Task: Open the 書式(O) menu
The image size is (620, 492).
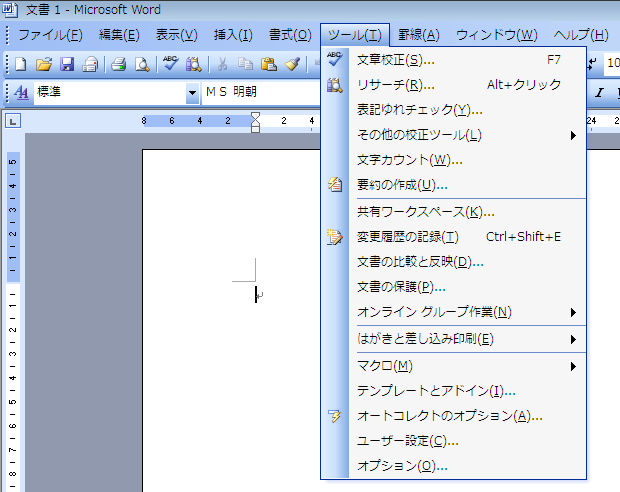Action: (x=290, y=35)
